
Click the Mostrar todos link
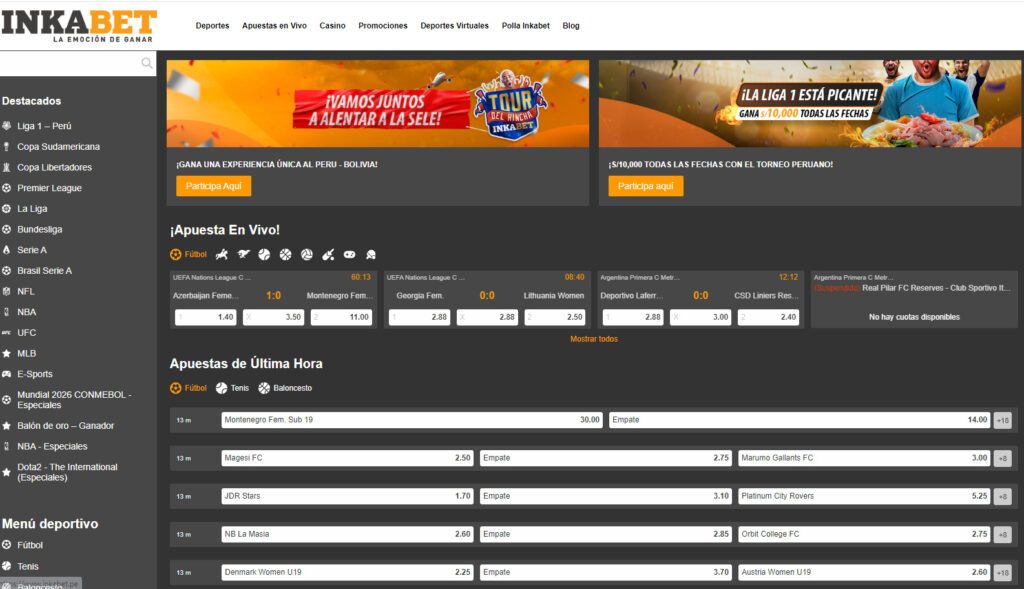(594, 339)
